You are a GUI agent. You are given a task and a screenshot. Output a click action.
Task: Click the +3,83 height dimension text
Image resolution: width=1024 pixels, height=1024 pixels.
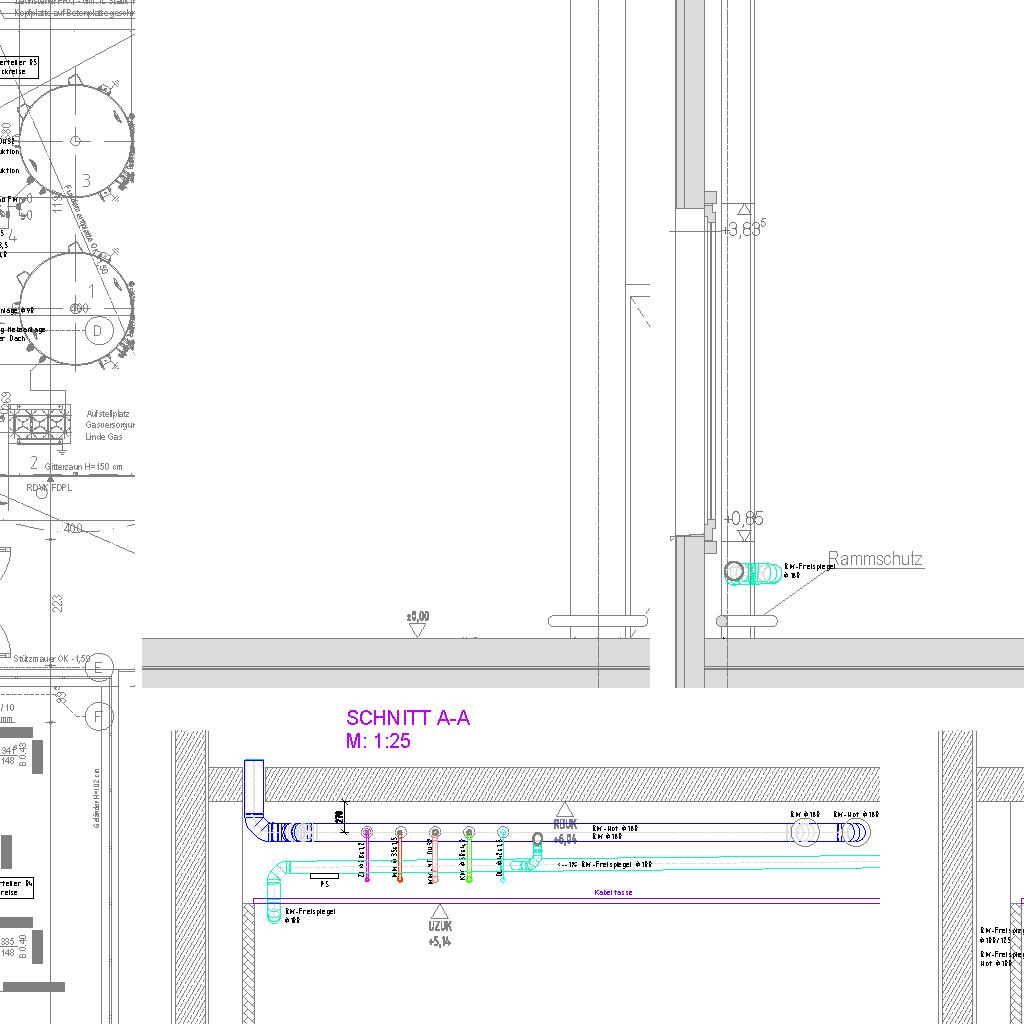tap(745, 230)
